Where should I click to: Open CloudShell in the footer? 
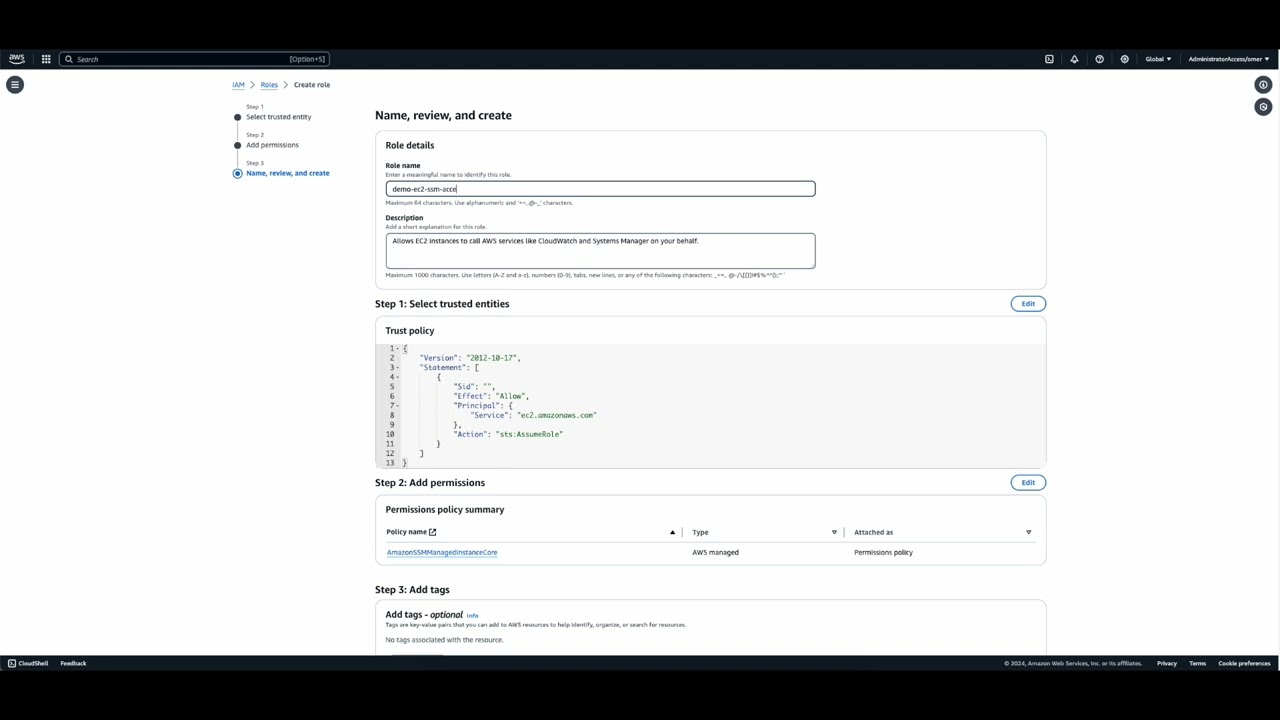[x=28, y=663]
